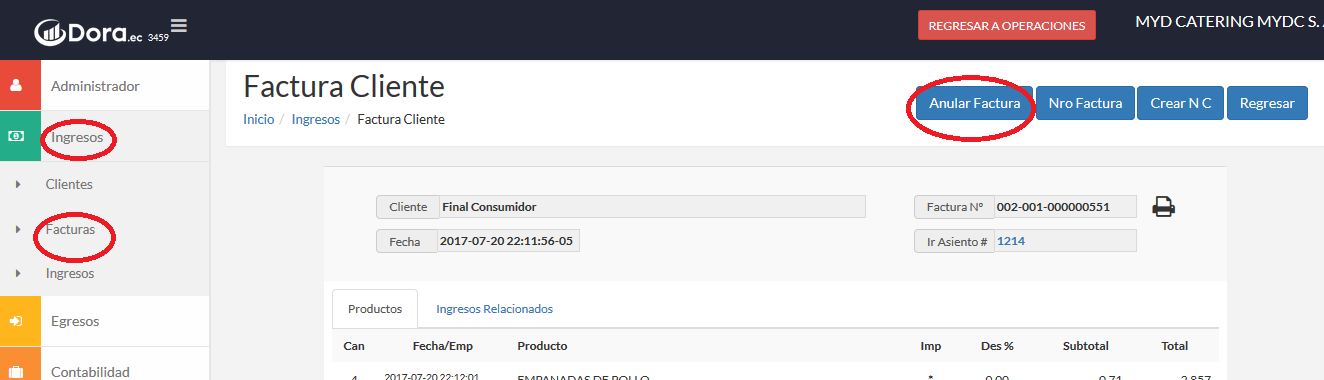Image resolution: width=1324 pixels, height=380 pixels.
Task: Open the Ingresos sidebar section
Action: point(77,137)
